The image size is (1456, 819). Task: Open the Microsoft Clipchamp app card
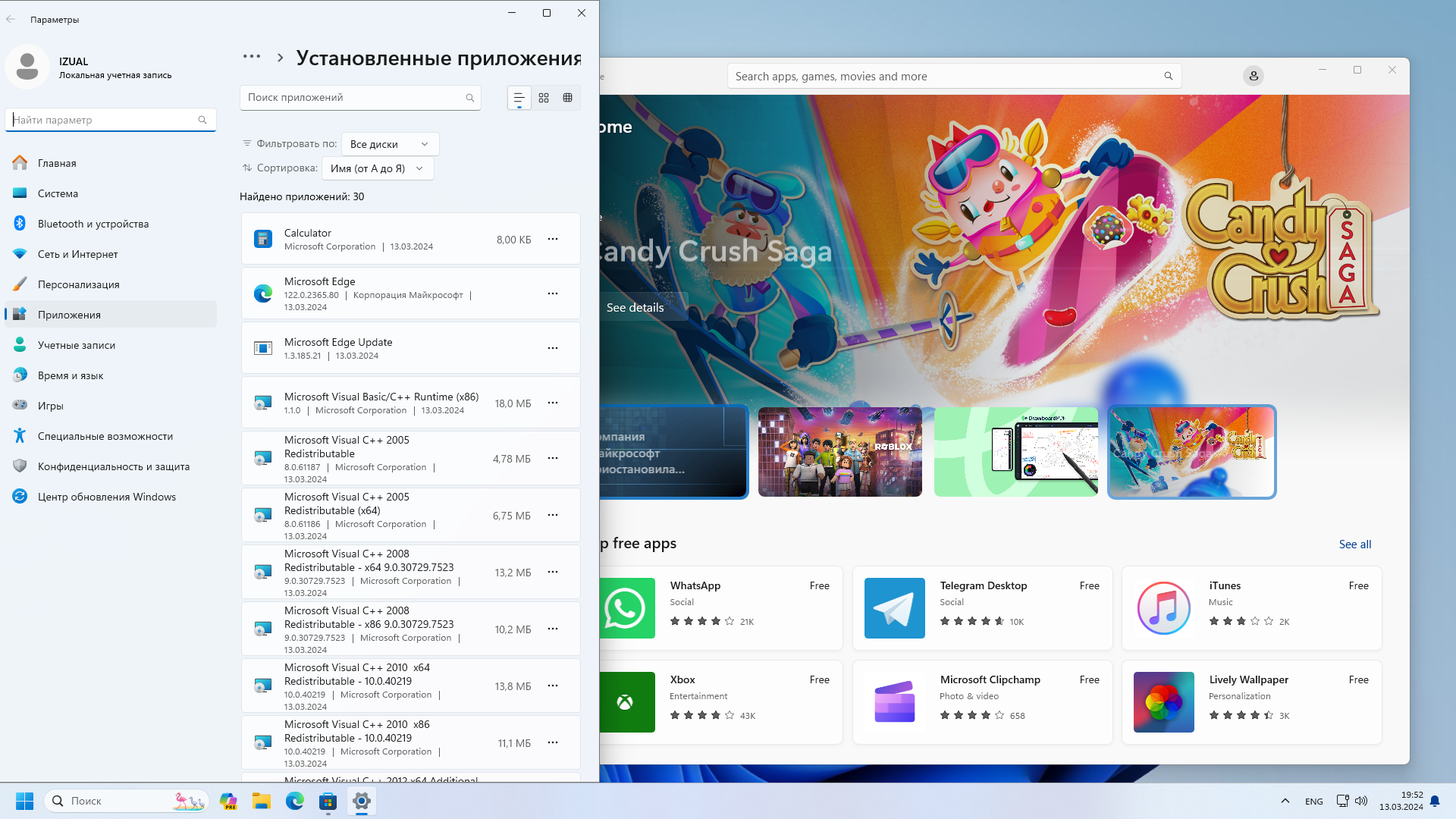pyautogui.click(x=983, y=702)
